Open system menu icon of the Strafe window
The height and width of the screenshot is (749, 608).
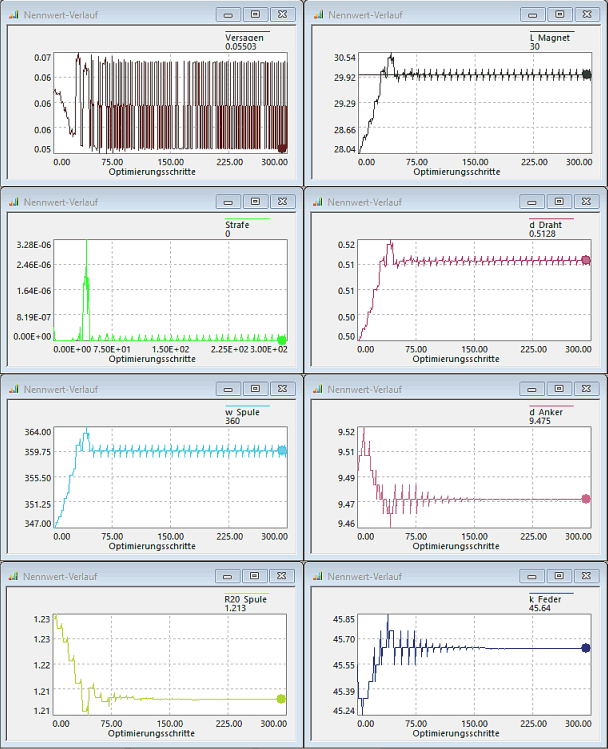(14, 201)
